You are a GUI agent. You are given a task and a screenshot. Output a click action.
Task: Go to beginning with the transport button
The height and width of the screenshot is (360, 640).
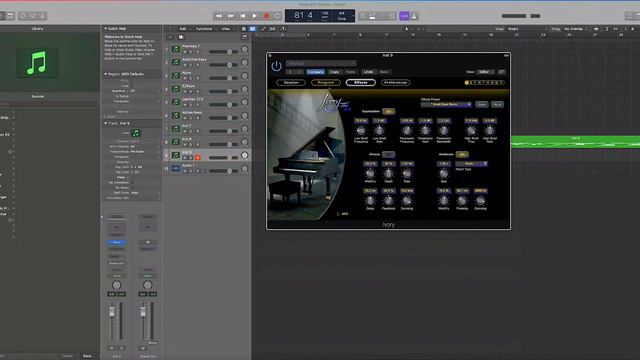242,16
